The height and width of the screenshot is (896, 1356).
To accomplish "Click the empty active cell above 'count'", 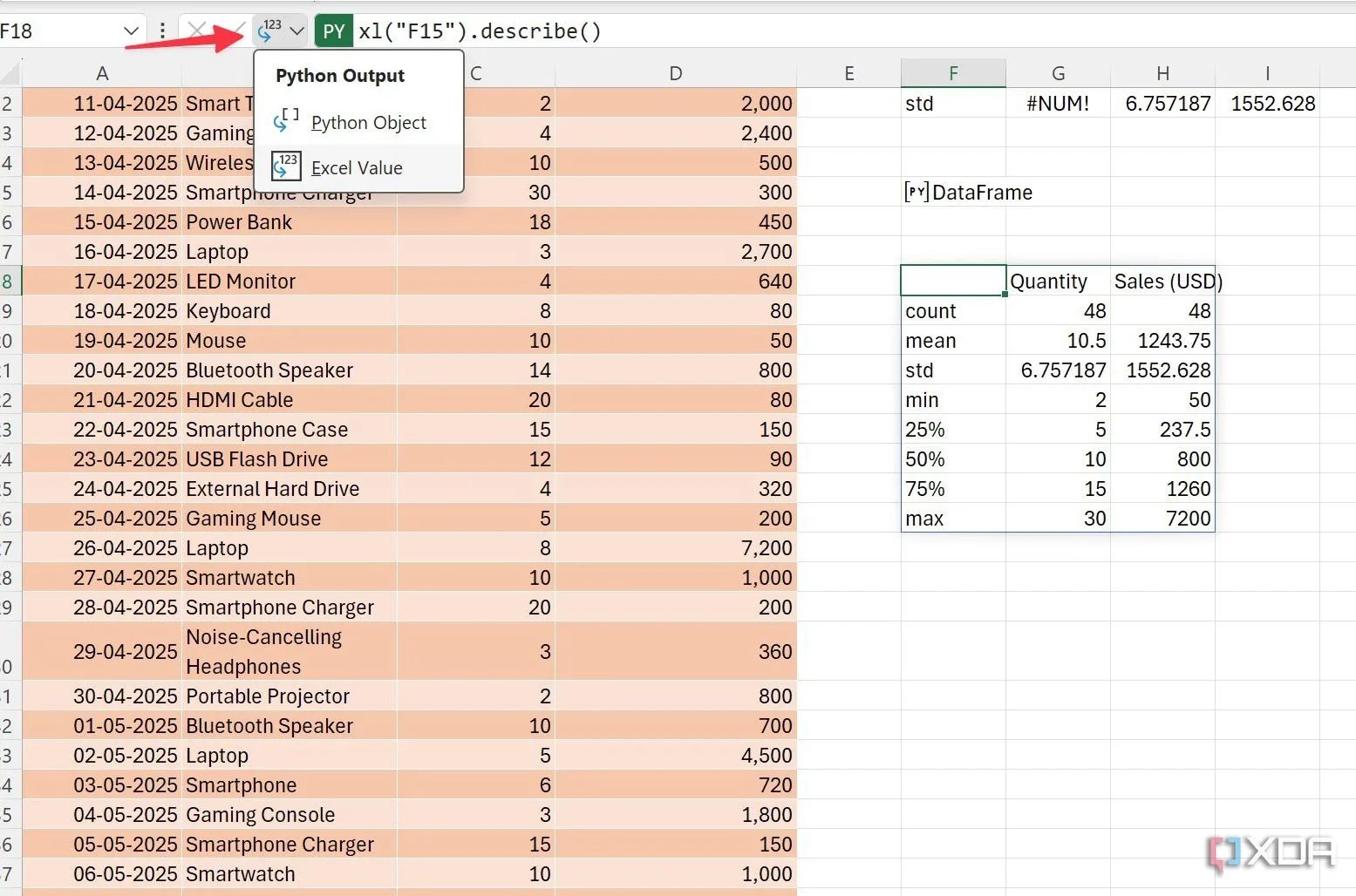I will [953, 281].
